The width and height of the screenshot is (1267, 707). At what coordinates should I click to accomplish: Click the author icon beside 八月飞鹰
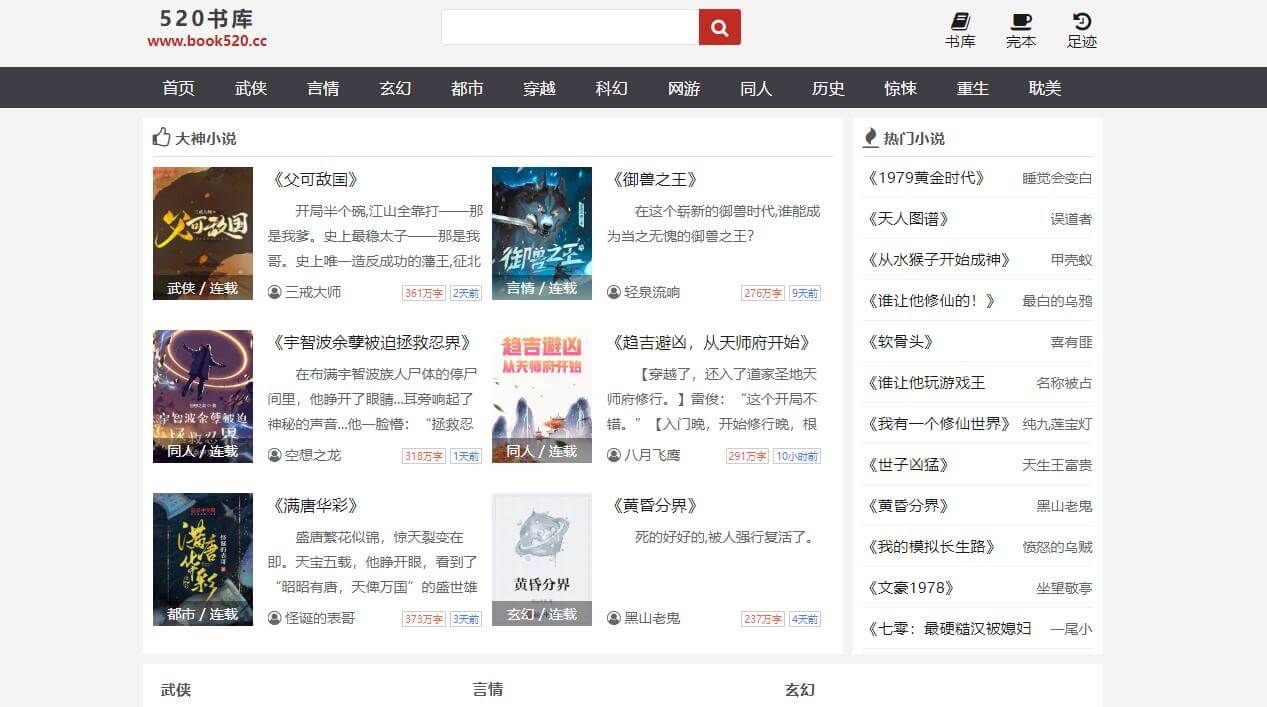click(x=614, y=455)
